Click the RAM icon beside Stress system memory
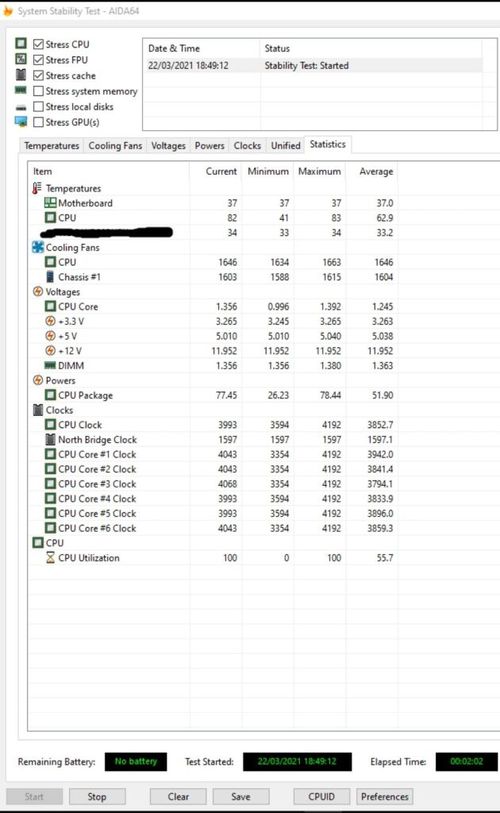 coord(21,90)
